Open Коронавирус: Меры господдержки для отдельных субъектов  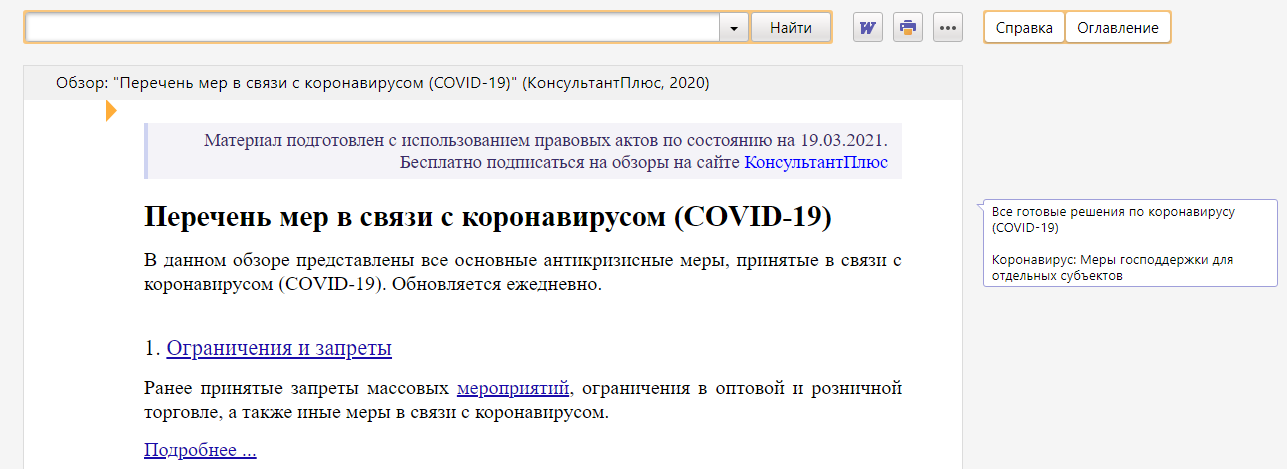1112,267
